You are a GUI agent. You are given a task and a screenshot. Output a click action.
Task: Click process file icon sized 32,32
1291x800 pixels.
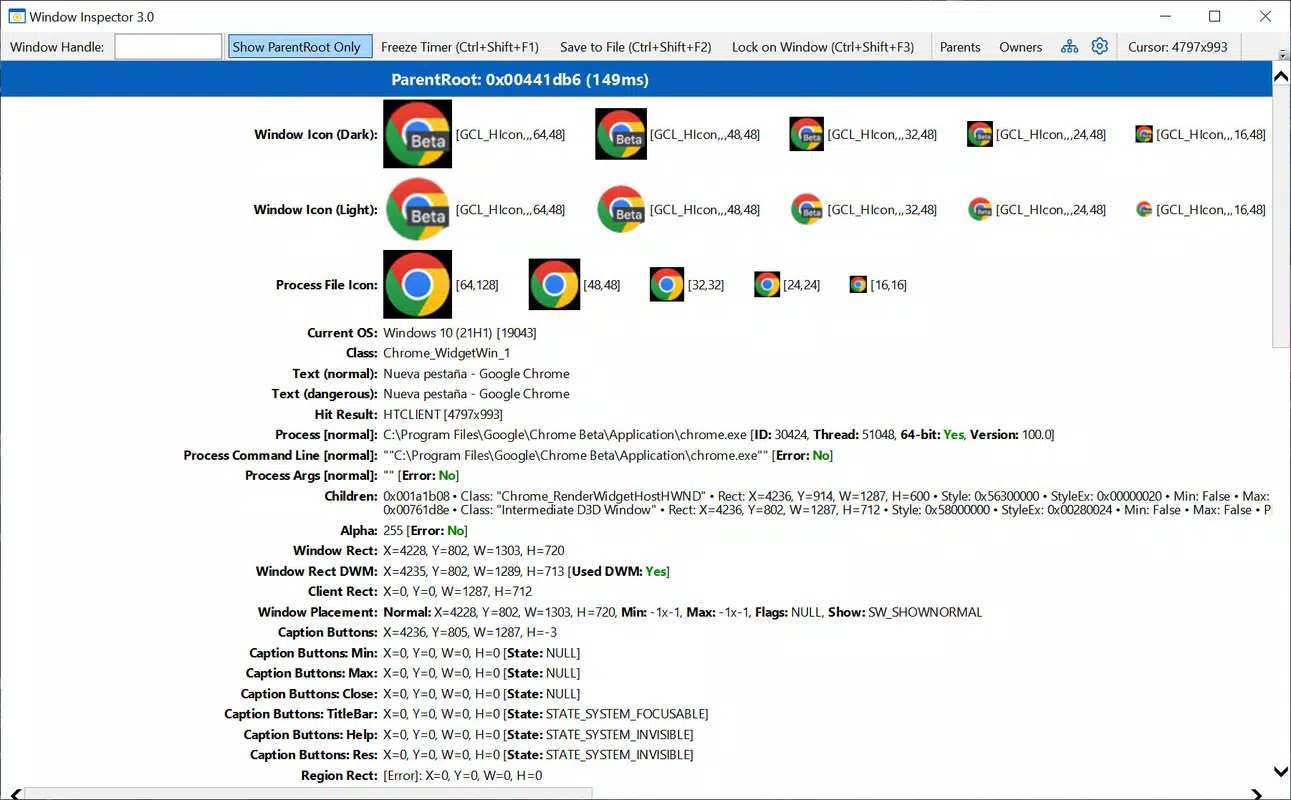coord(667,284)
